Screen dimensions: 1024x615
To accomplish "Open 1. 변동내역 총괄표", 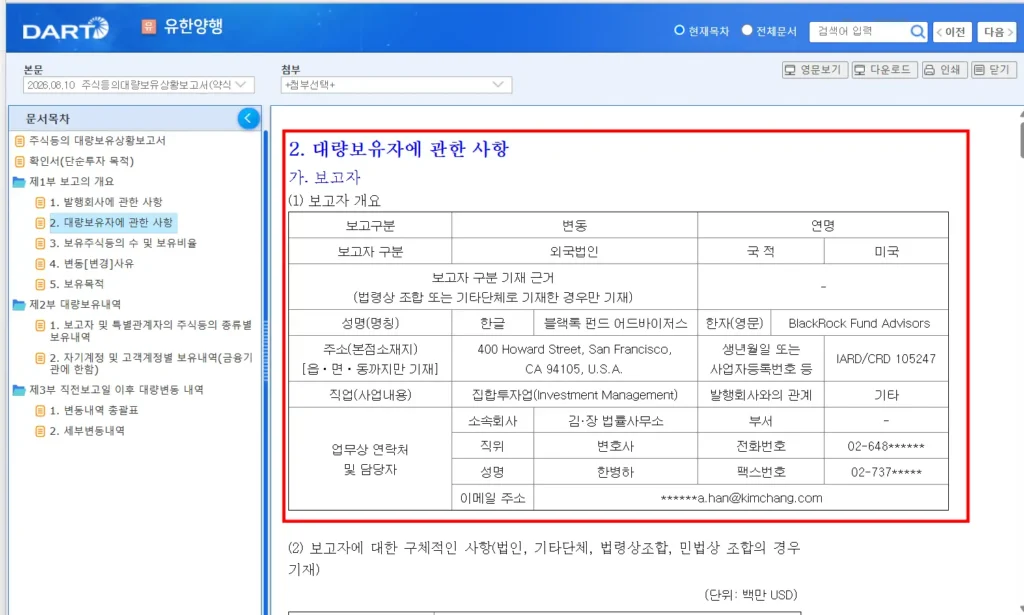I will click(94, 410).
